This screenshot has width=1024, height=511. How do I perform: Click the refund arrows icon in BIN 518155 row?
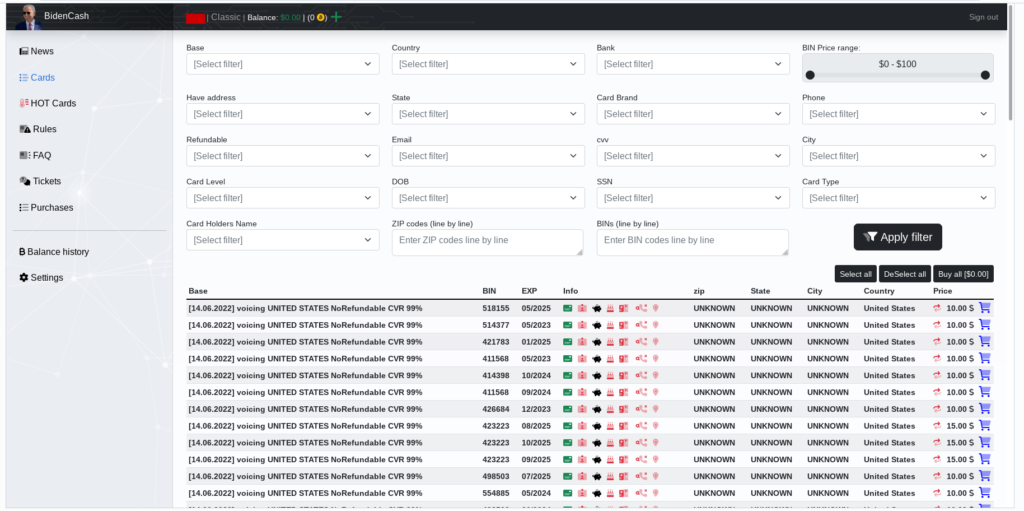click(x=936, y=308)
